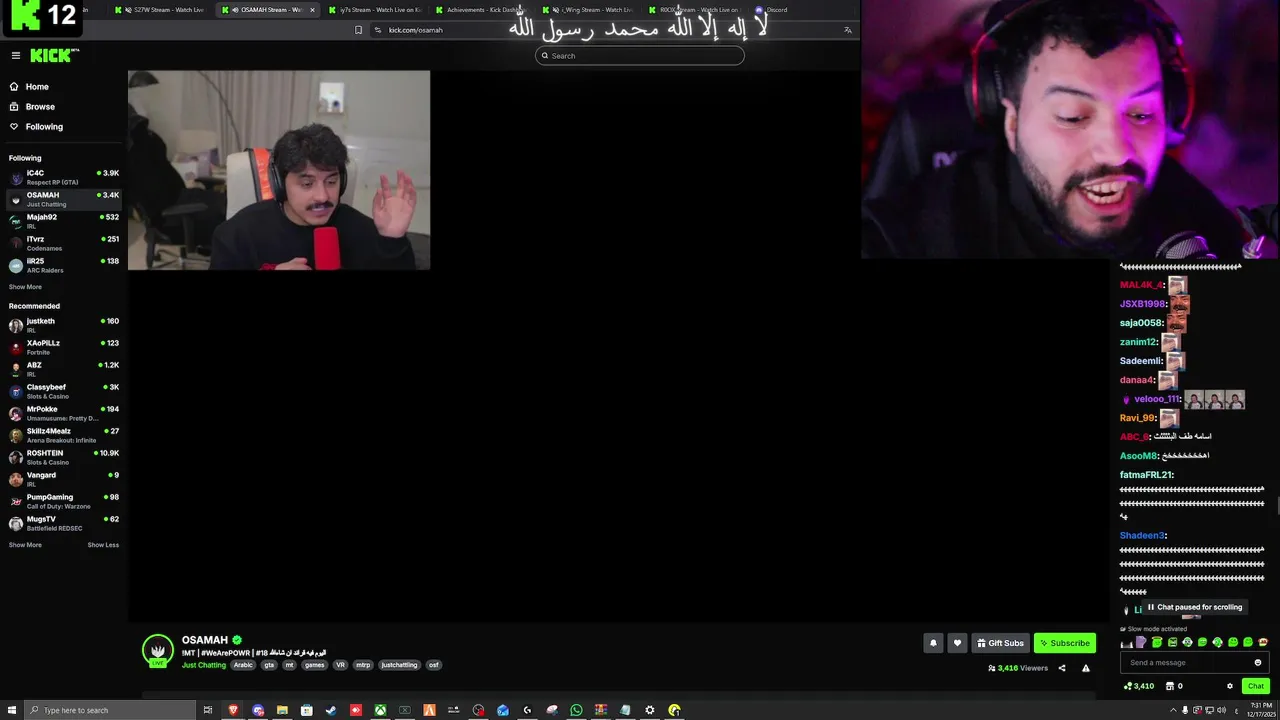Open chat username Shadeen3
This screenshot has height=720, width=1280.
coord(1143,535)
